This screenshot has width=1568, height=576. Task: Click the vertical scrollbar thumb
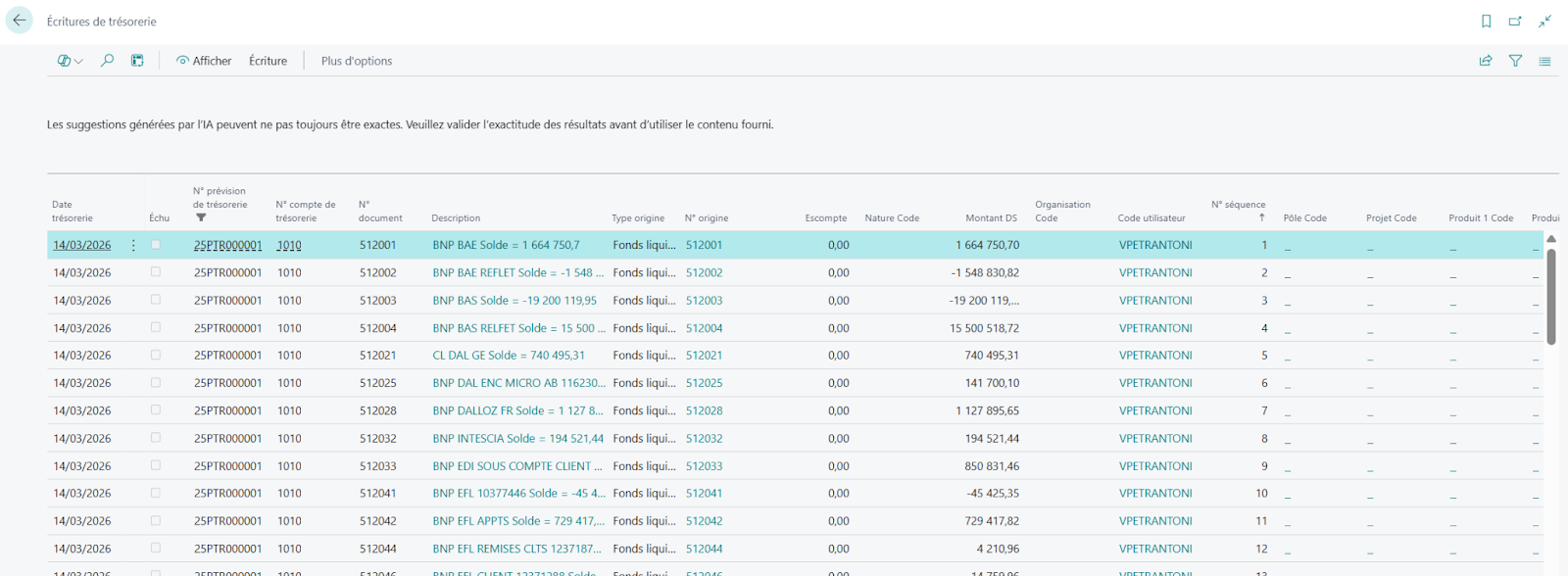coord(1551,296)
